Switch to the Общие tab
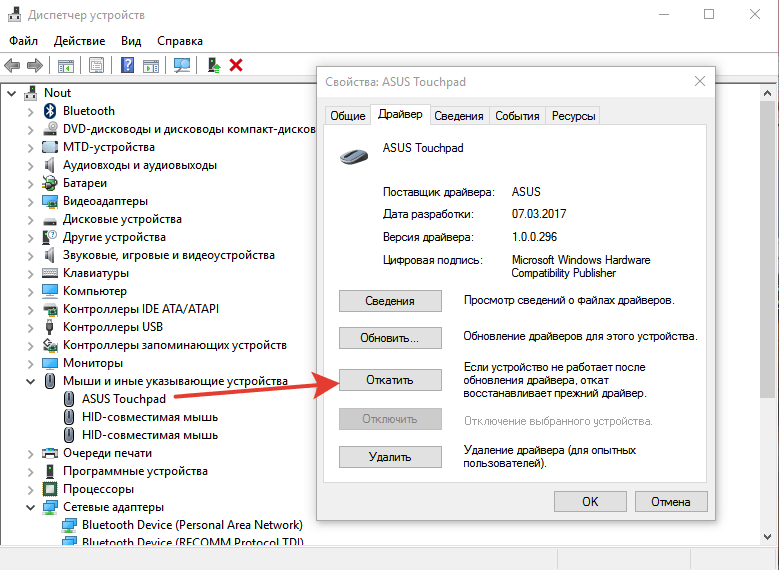 coord(348,116)
